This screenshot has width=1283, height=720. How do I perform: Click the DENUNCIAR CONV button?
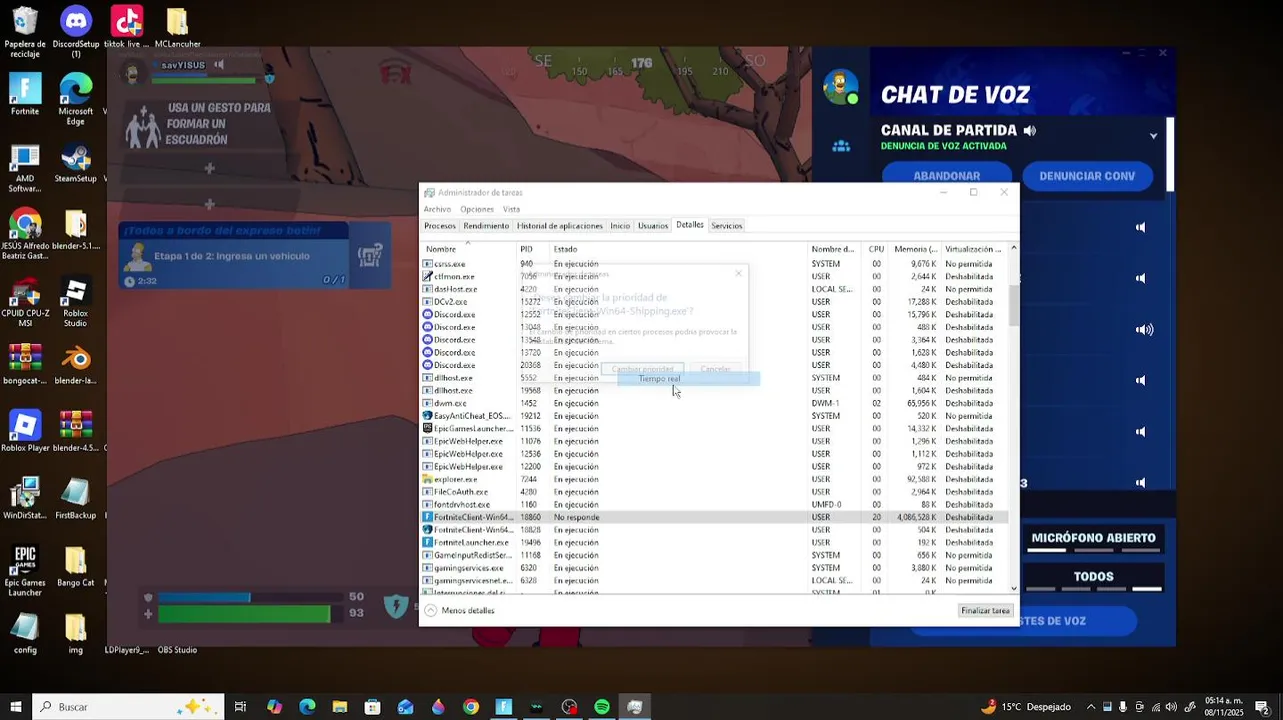pos(1087,176)
